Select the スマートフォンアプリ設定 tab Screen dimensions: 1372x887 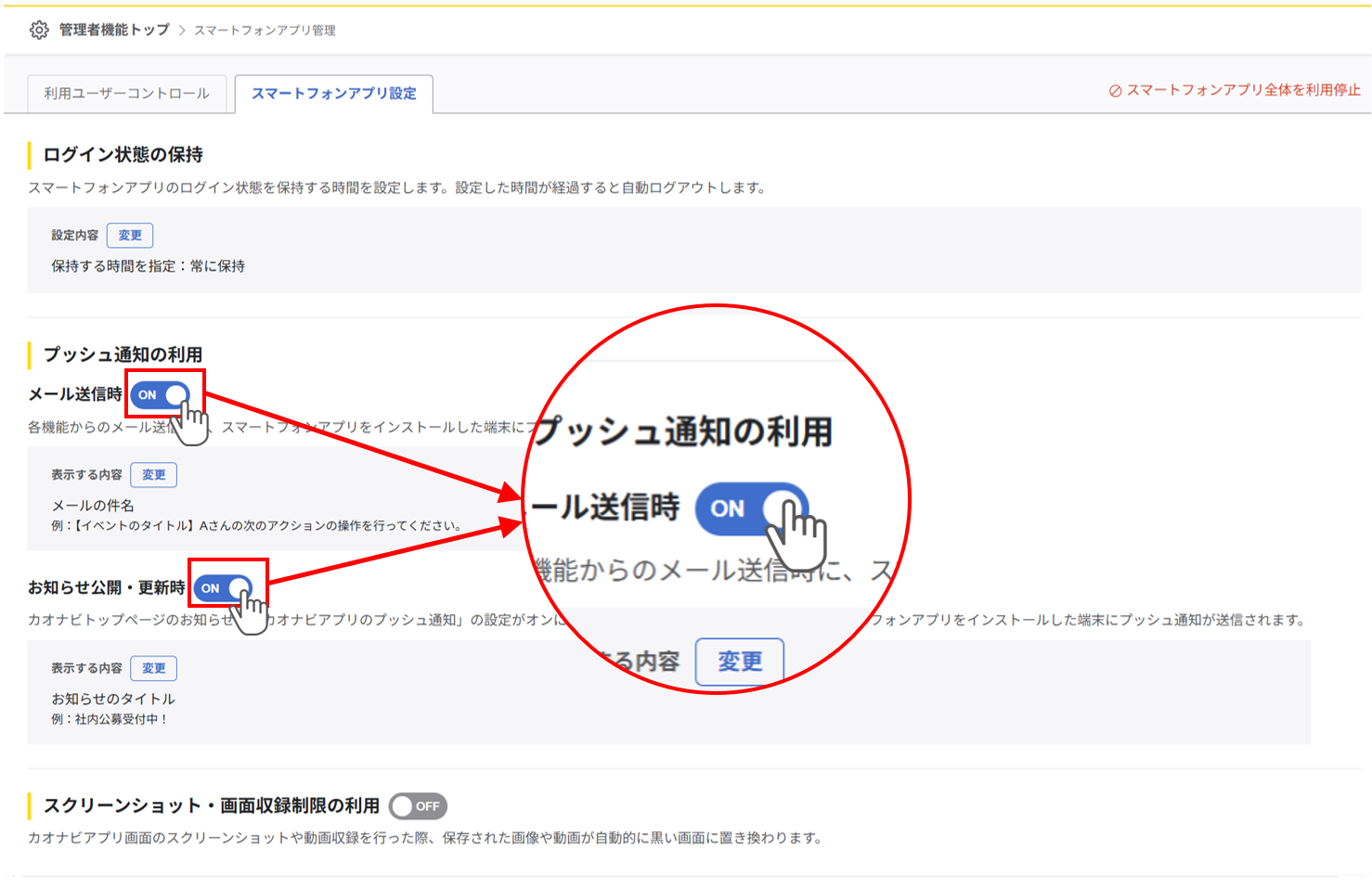[x=334, y=94]
